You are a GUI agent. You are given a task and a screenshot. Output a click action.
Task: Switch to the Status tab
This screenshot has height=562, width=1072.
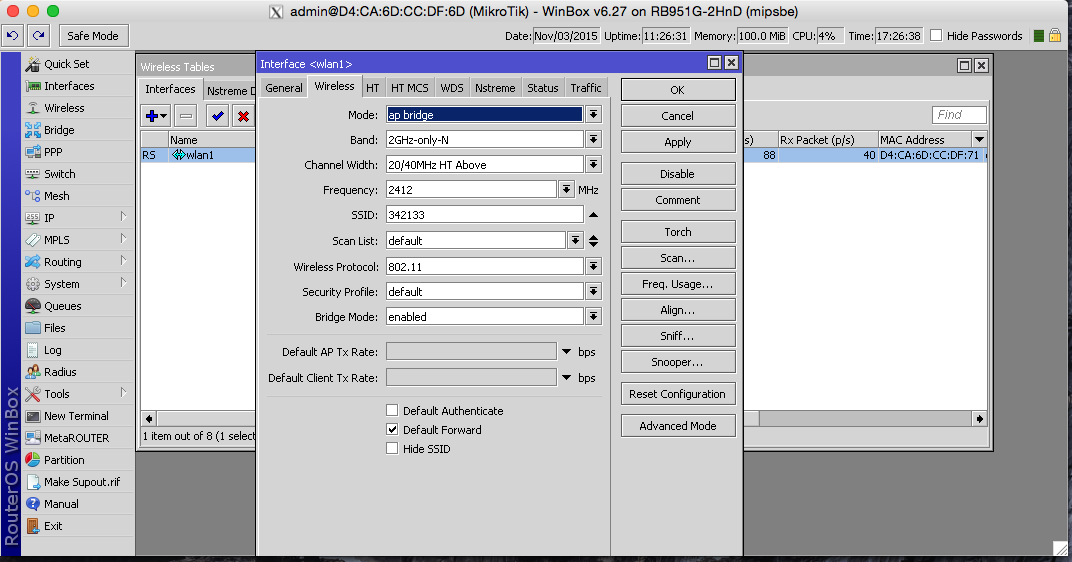pyautogui.click(x=543, y=88)
